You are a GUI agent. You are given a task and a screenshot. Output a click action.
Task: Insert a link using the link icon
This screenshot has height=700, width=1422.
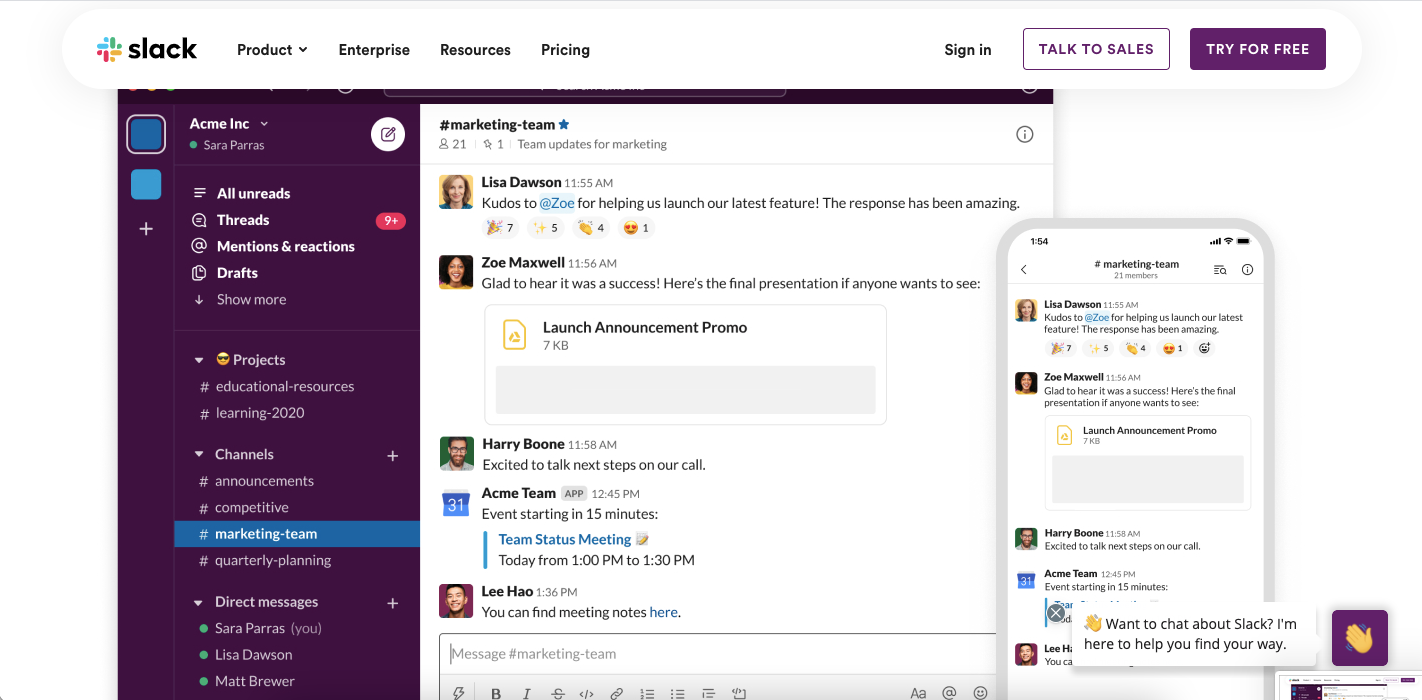pyautogui.click(x=616, y=692)
